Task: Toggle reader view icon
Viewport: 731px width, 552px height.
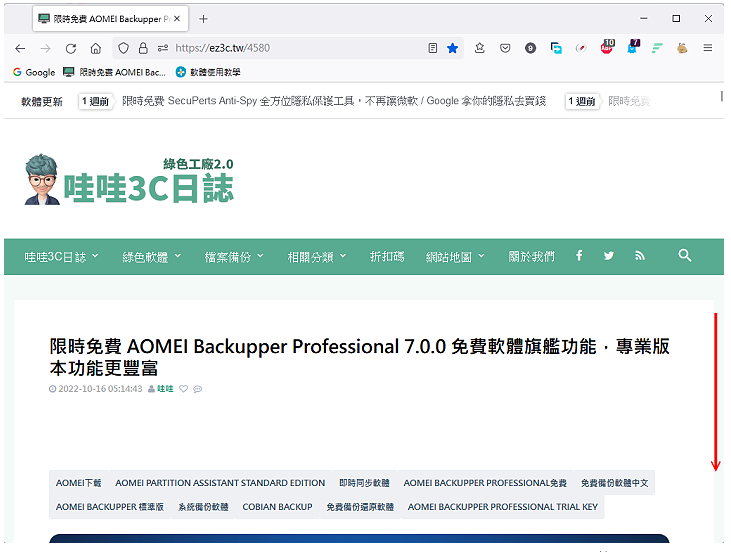Action: 433,48
